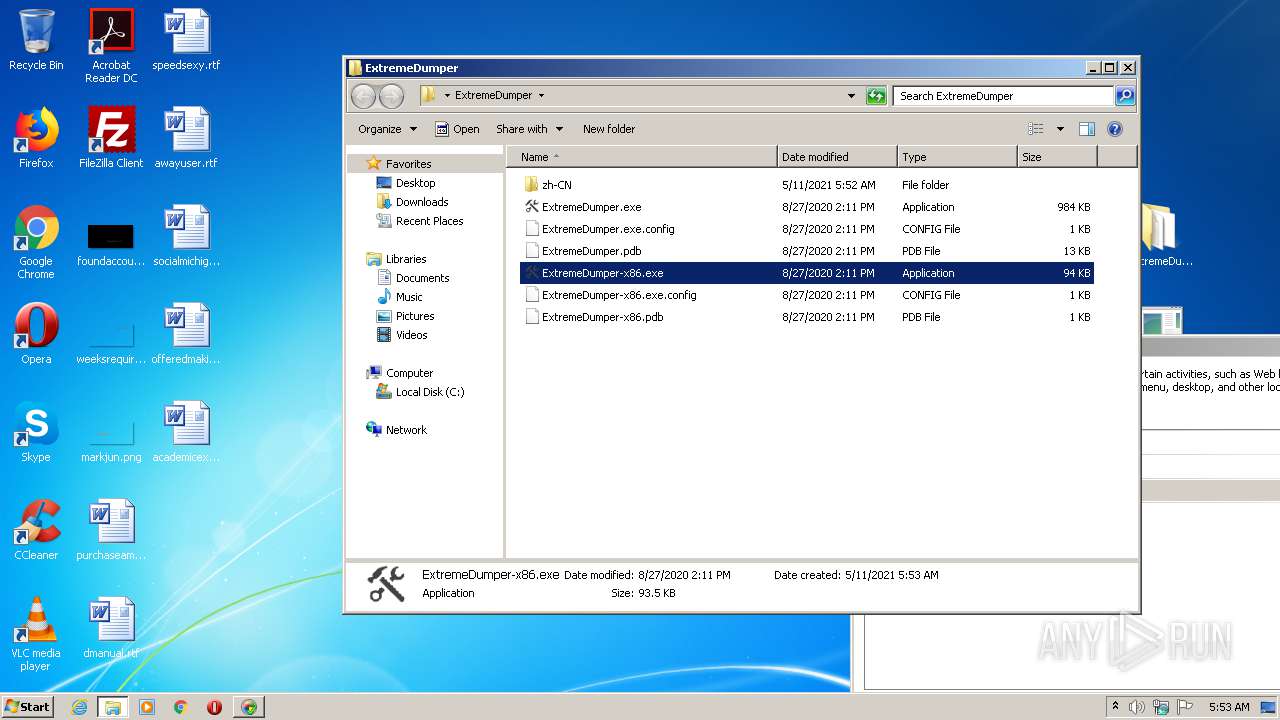This screenshot has width=1280, height=720.
Task: Select the Music library
Action: tap(399, 297)
